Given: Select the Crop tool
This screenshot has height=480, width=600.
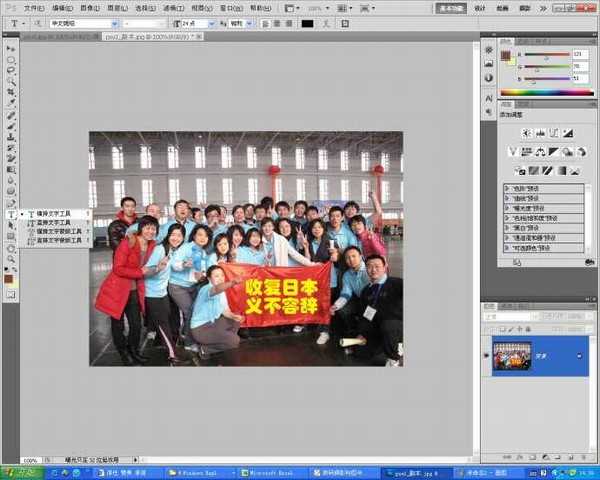Looking at the screenshot, I should 12,92.
